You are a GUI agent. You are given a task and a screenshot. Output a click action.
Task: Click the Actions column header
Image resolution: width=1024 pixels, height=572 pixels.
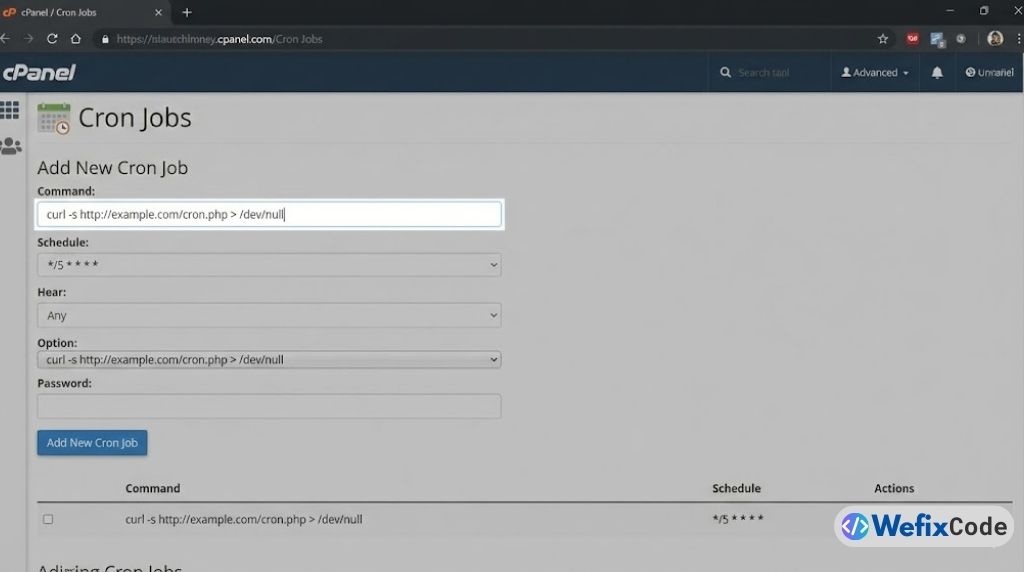894,488
